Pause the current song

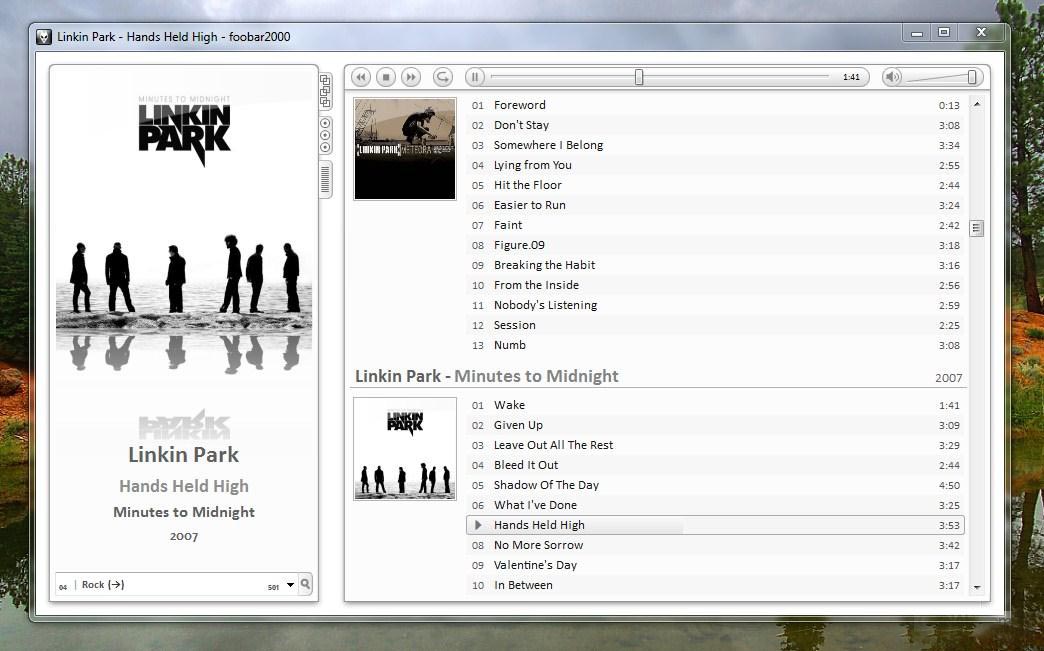(475, 77)
